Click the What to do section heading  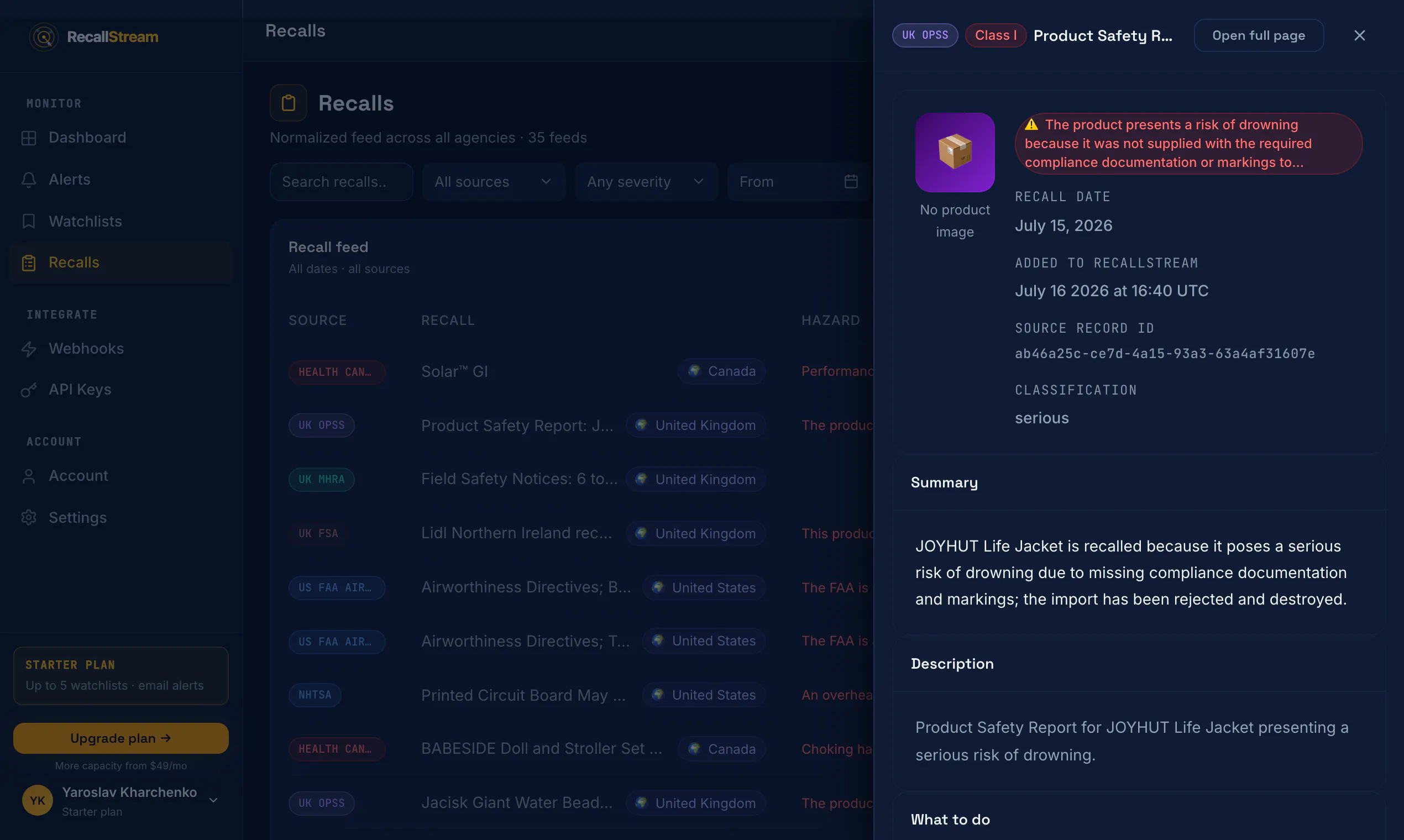click(950, 820)
